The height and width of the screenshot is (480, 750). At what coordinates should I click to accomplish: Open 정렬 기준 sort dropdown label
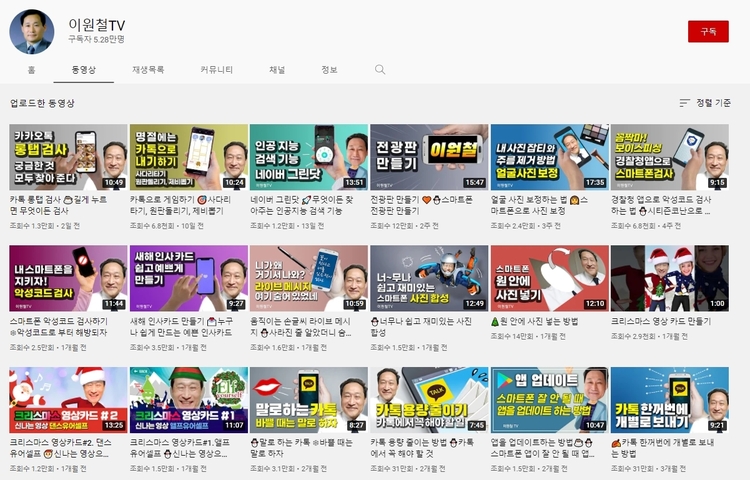pos(713,103)
